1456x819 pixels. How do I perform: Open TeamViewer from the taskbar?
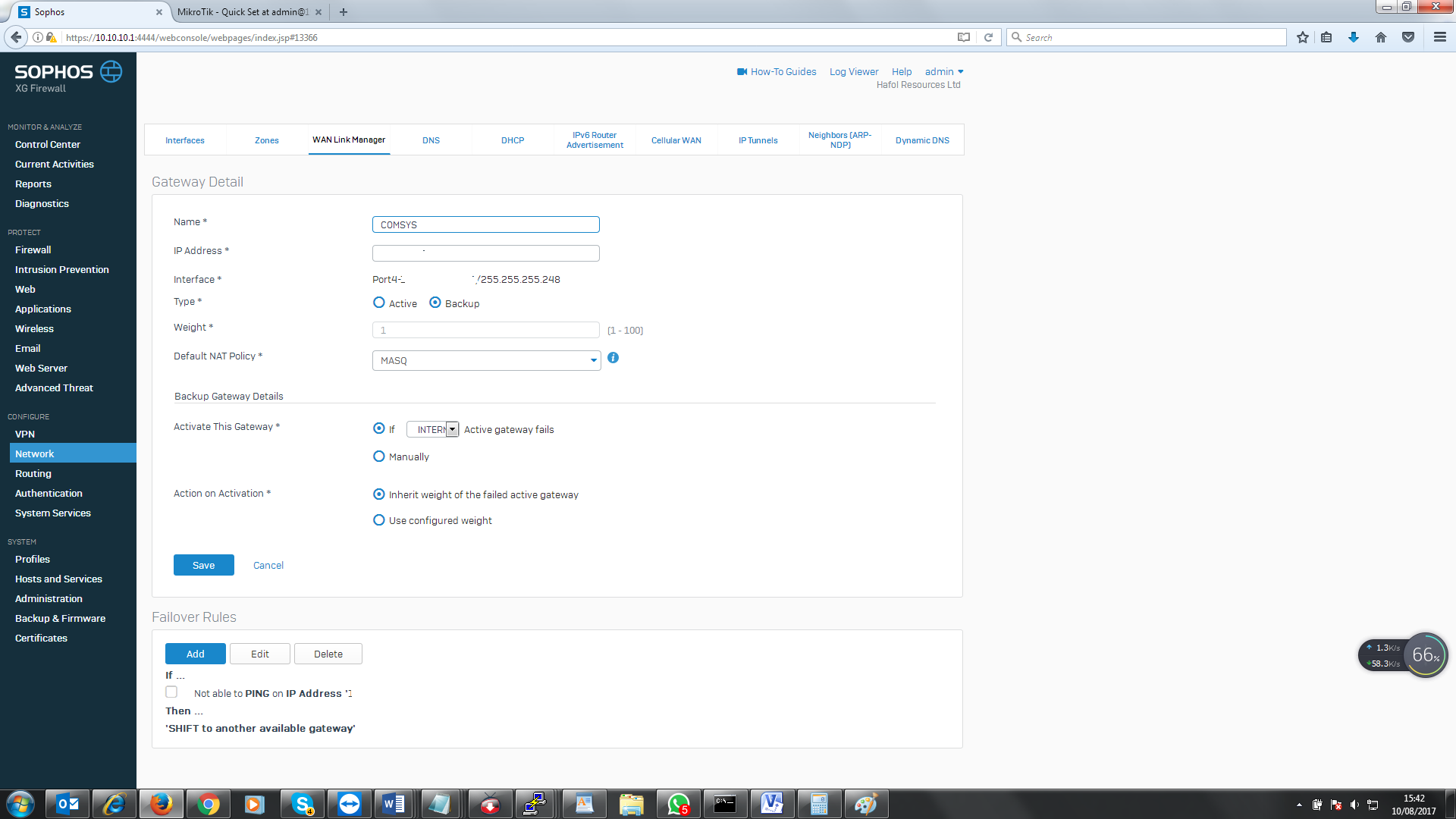coord(350,804)
